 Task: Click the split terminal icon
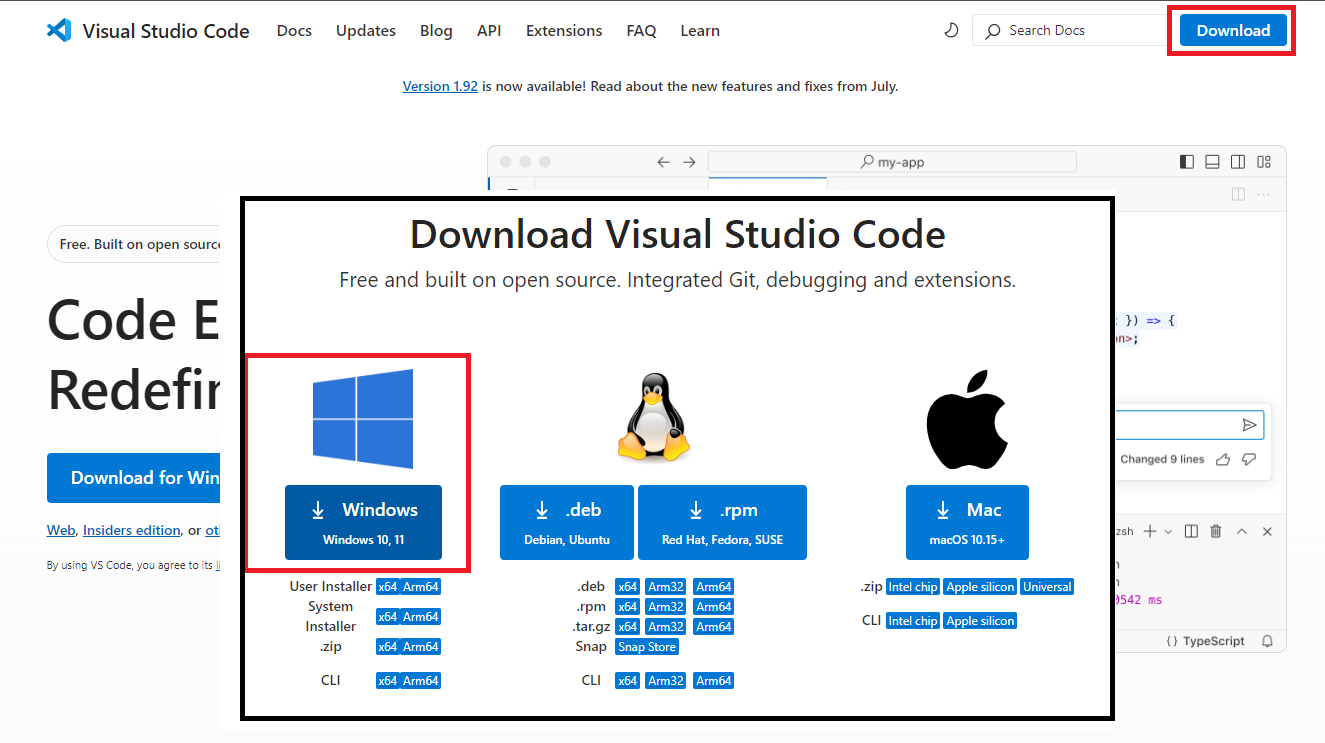click(x=1191, y=531)
